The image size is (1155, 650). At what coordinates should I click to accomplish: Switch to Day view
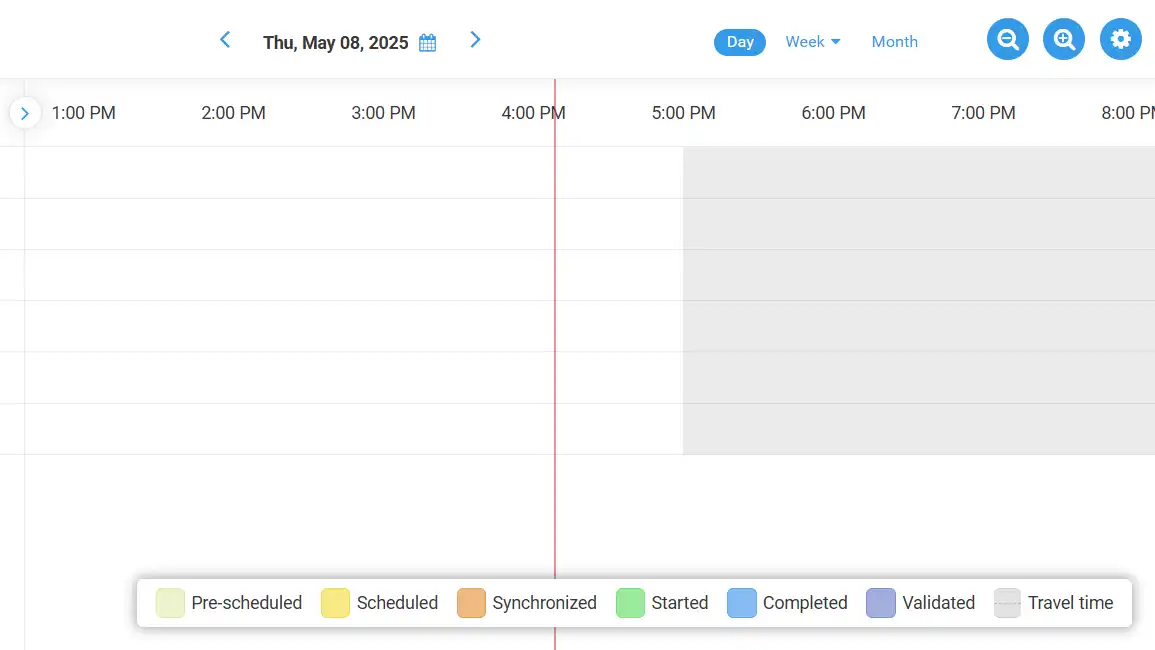pyautogui.click(x=740, y=42)
